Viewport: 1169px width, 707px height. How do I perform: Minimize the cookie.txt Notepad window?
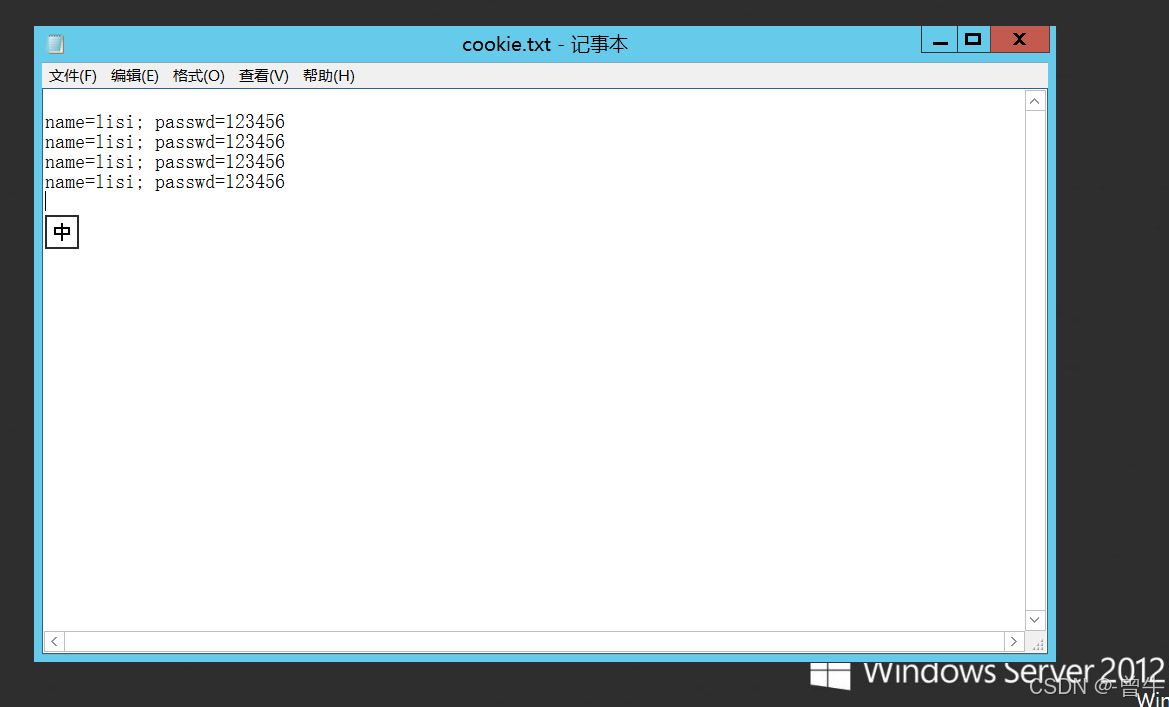pyautogui.click(x=939, y=40)
